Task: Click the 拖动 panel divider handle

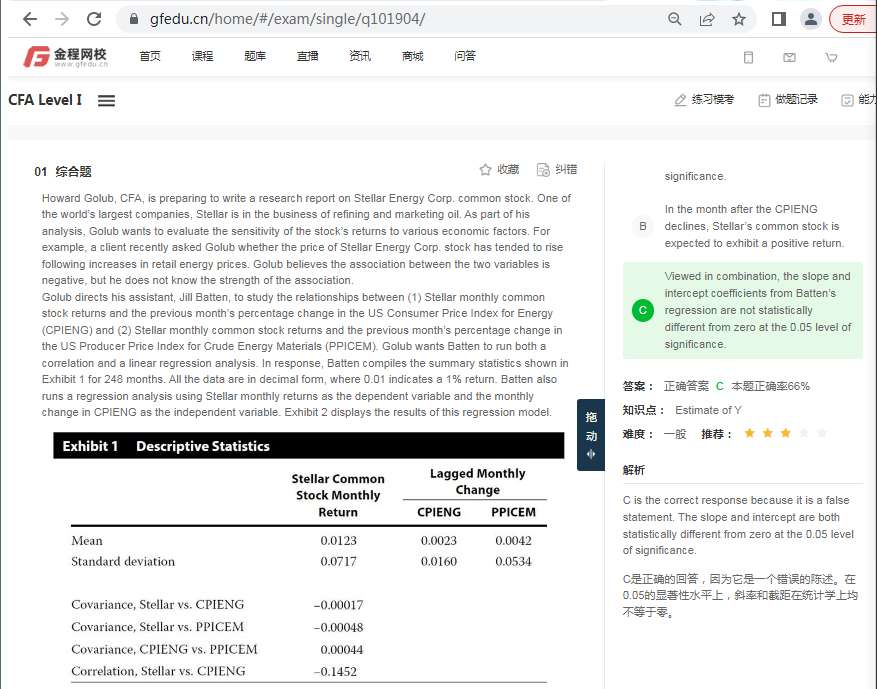Action: pos(591,435)
